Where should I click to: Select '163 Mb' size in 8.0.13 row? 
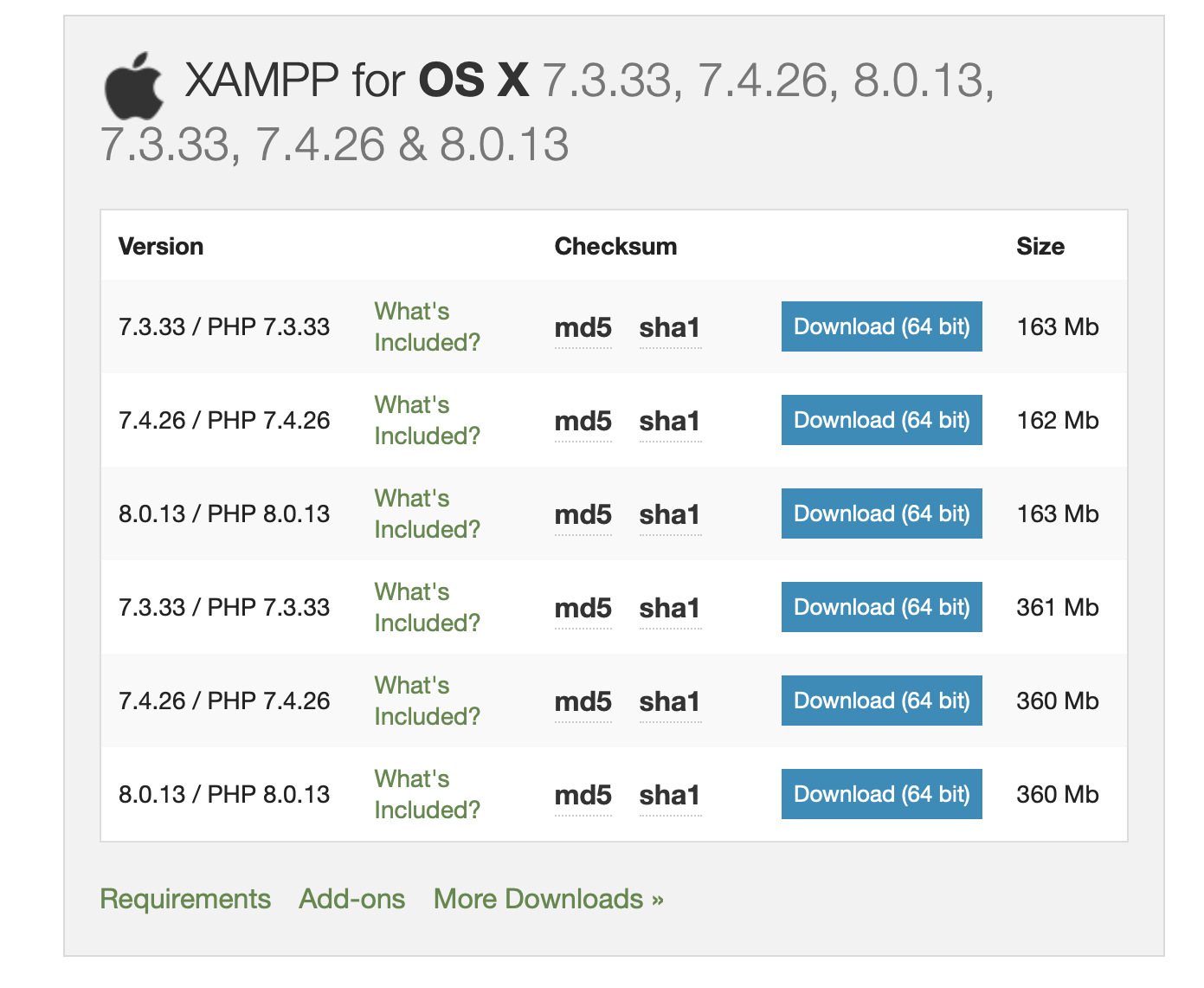(1058, 513)
